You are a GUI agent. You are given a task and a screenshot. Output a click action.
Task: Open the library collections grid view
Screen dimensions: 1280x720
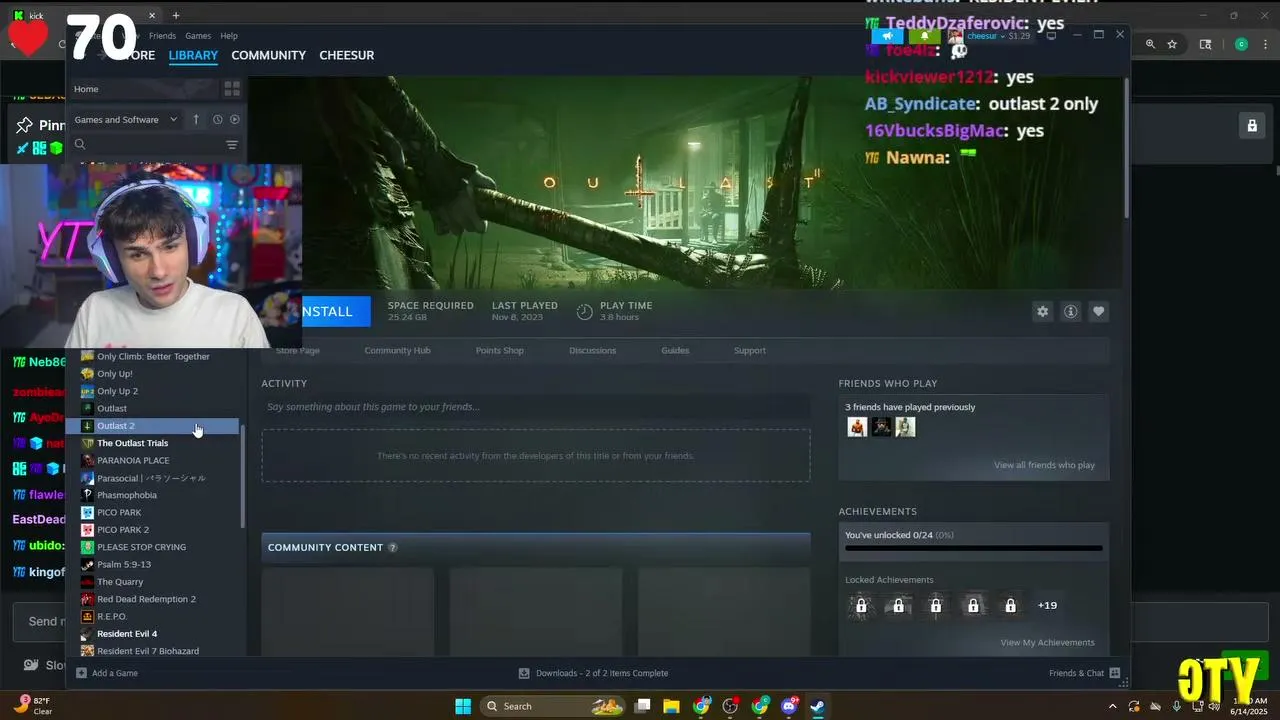click(x=232, y=89)
